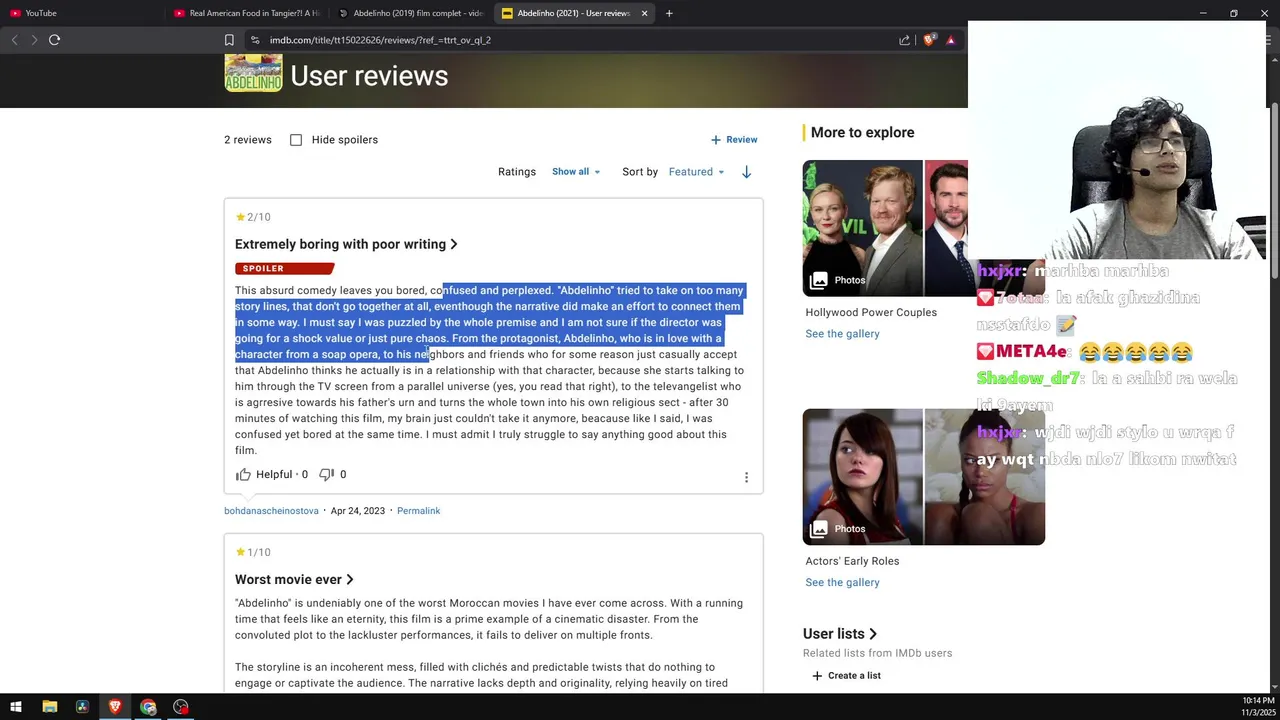Click Brave browser taskbar icon
This screenshot has width=1280, height=720.
[x=115, y=707]
